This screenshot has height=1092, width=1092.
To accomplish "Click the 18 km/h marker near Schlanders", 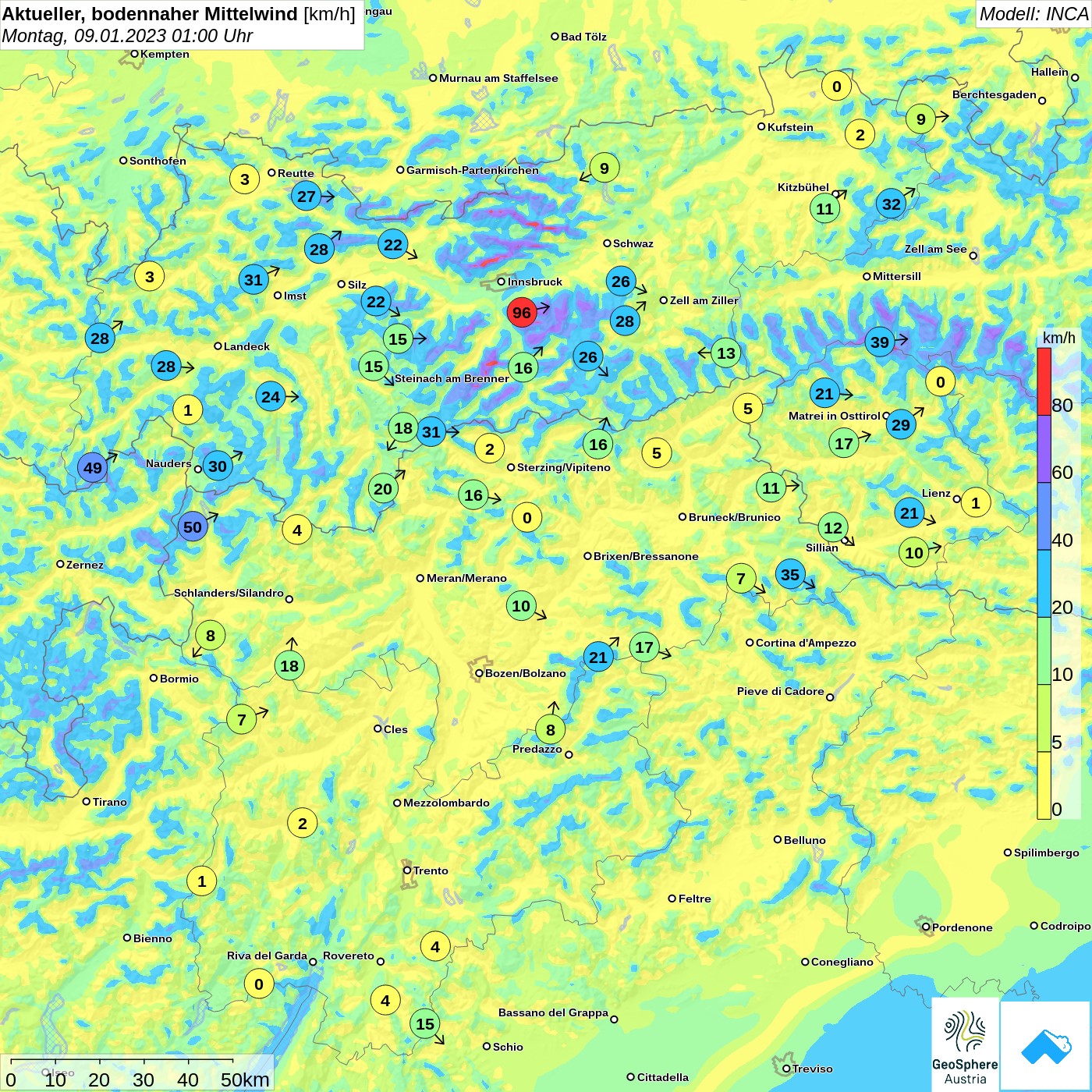I will coord(289,666).
